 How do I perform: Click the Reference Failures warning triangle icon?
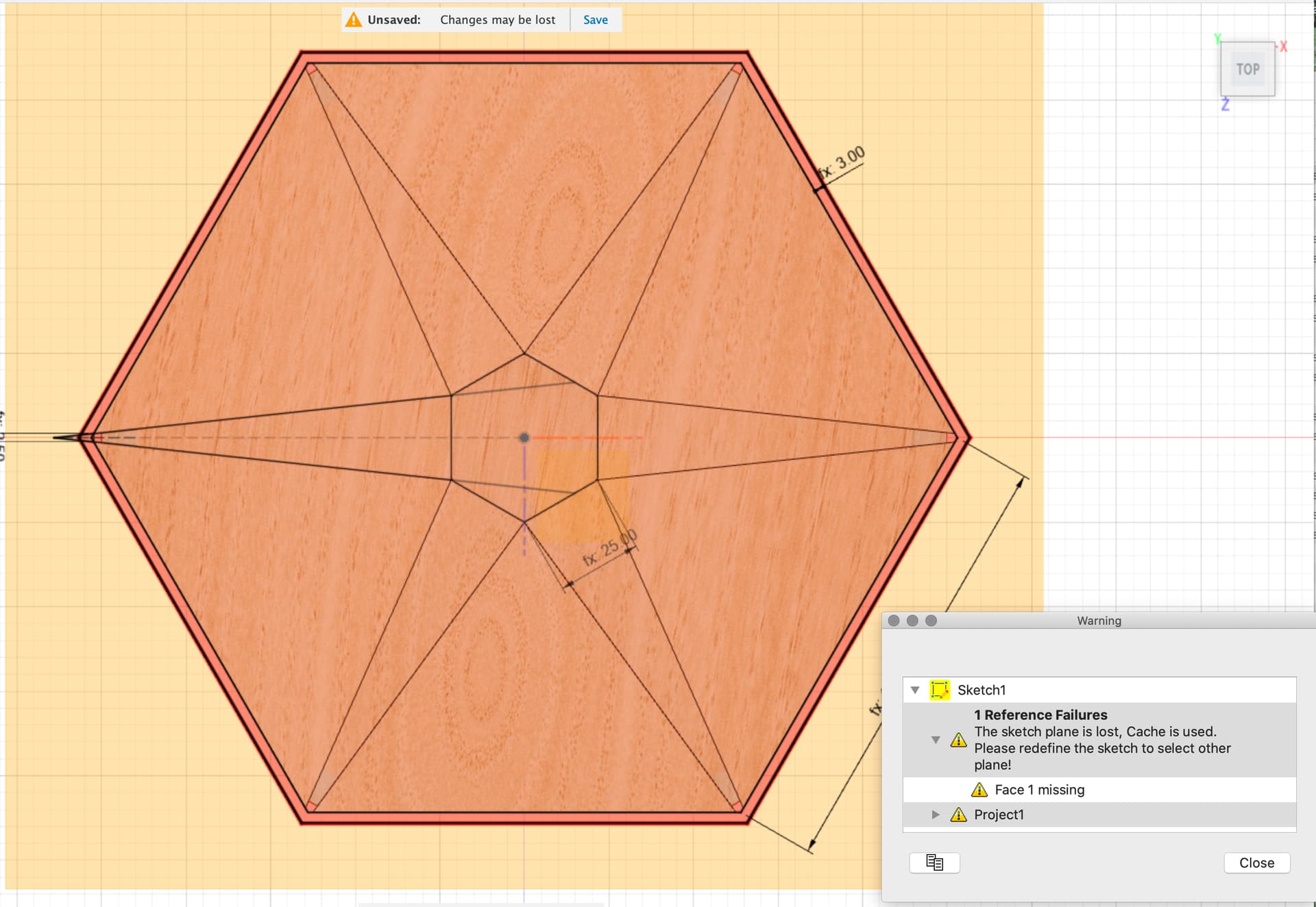(x=958, y=740)
